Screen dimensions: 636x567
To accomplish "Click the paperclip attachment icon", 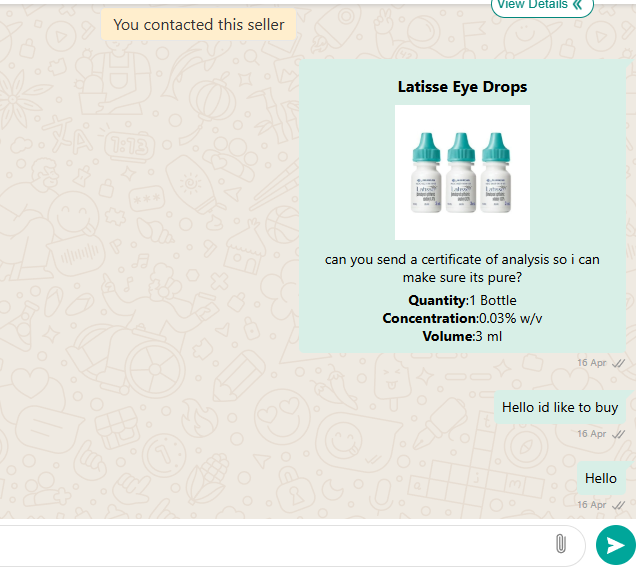I will click(561, 543).
